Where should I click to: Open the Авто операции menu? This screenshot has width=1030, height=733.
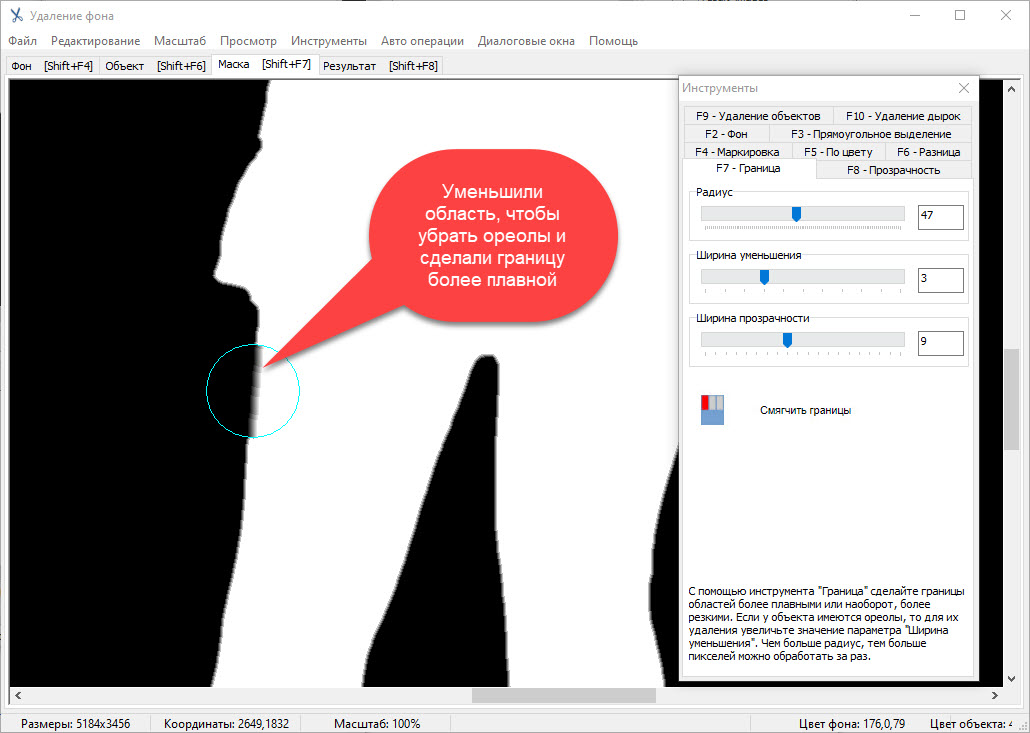[422, 41]
